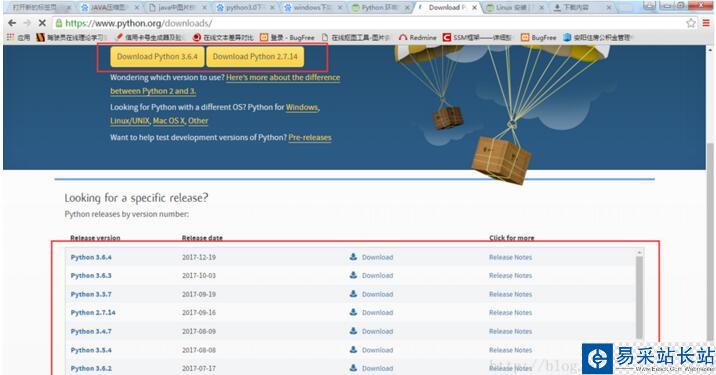The height and width of the screenshot is (375, 716).
Task: Click the green padlock security icon
Action: click(58, 23)
